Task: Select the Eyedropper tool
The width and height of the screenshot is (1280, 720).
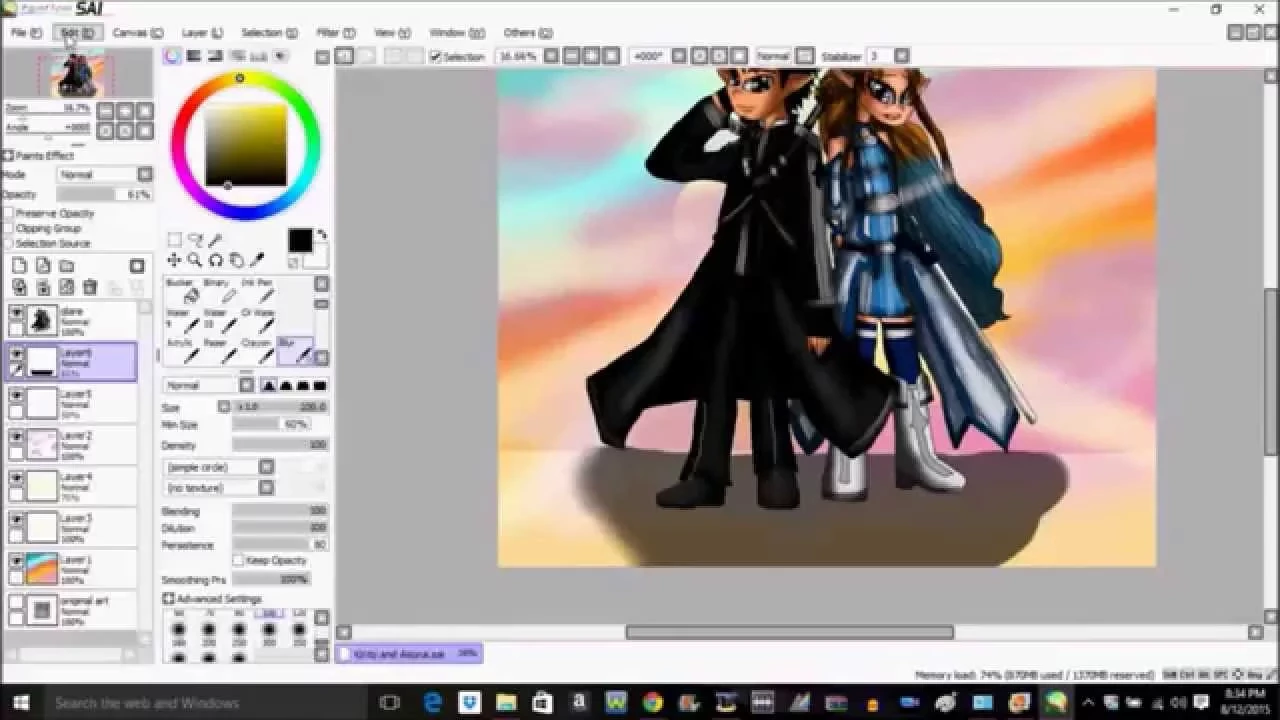Action: [x=257, y=260]
